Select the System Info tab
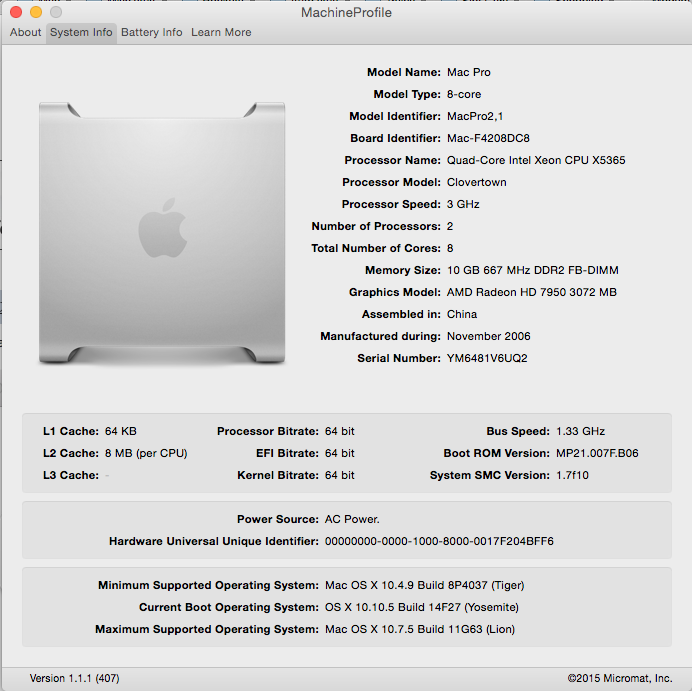 pyautogui.click(x=81, y=33)
